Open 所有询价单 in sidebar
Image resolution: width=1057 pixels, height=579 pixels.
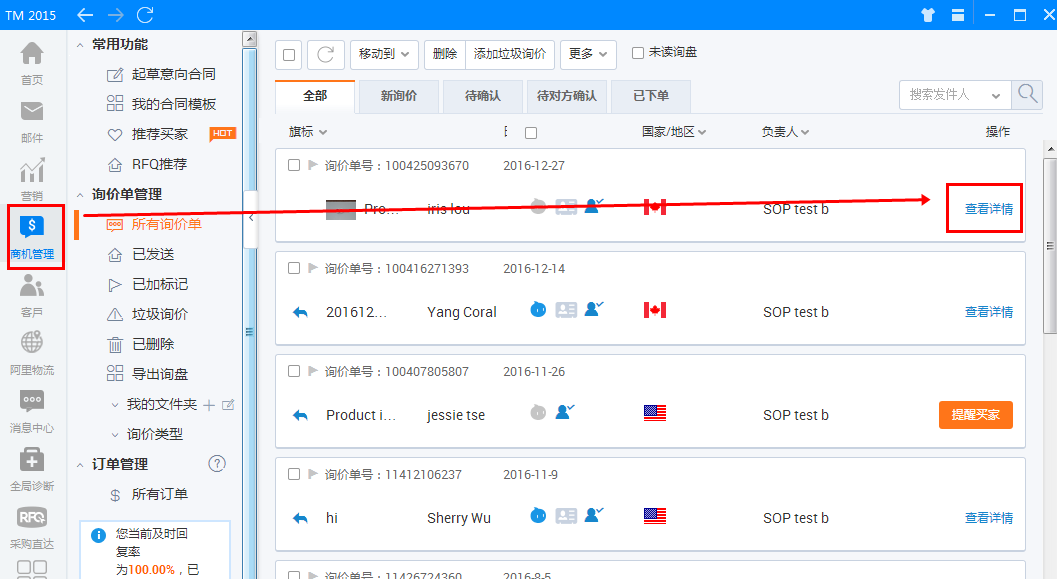(x=167, y=224)
